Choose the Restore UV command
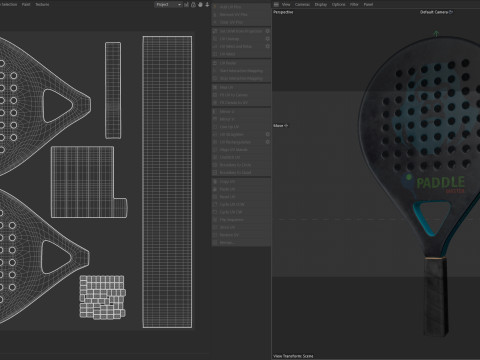This screenshot has width=480, height=360. point(241,235)
